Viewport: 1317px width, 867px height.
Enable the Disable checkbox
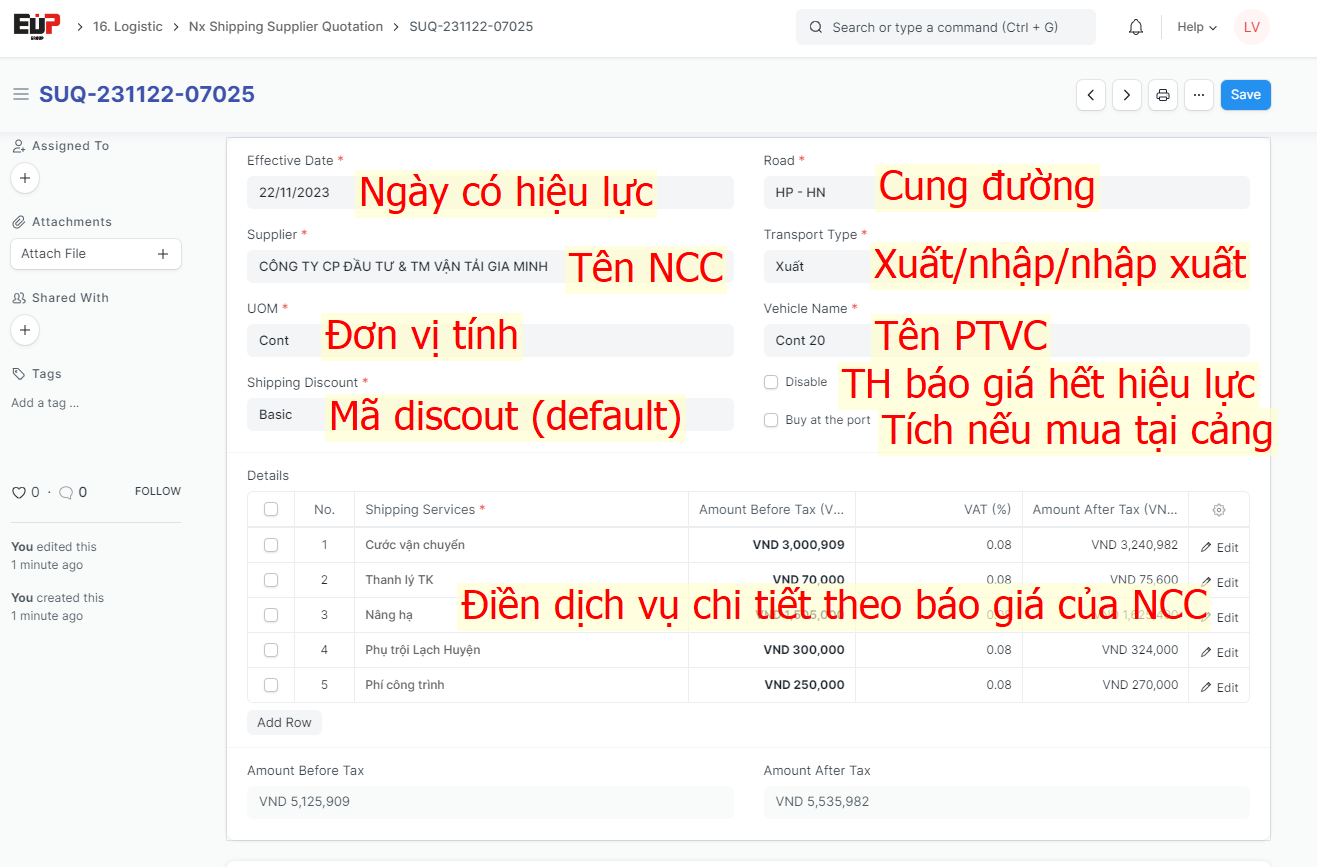coord(771,382)
